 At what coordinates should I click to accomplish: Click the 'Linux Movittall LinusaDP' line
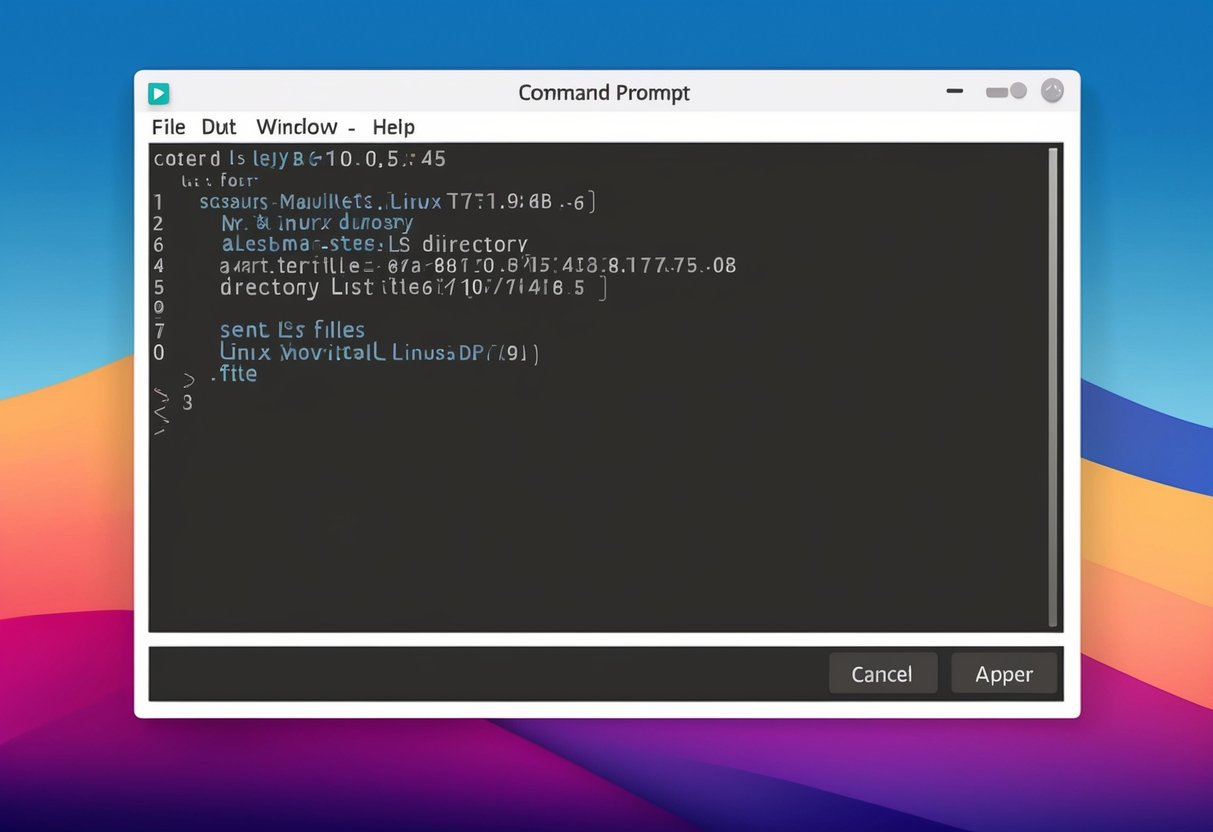click(378, 352)
